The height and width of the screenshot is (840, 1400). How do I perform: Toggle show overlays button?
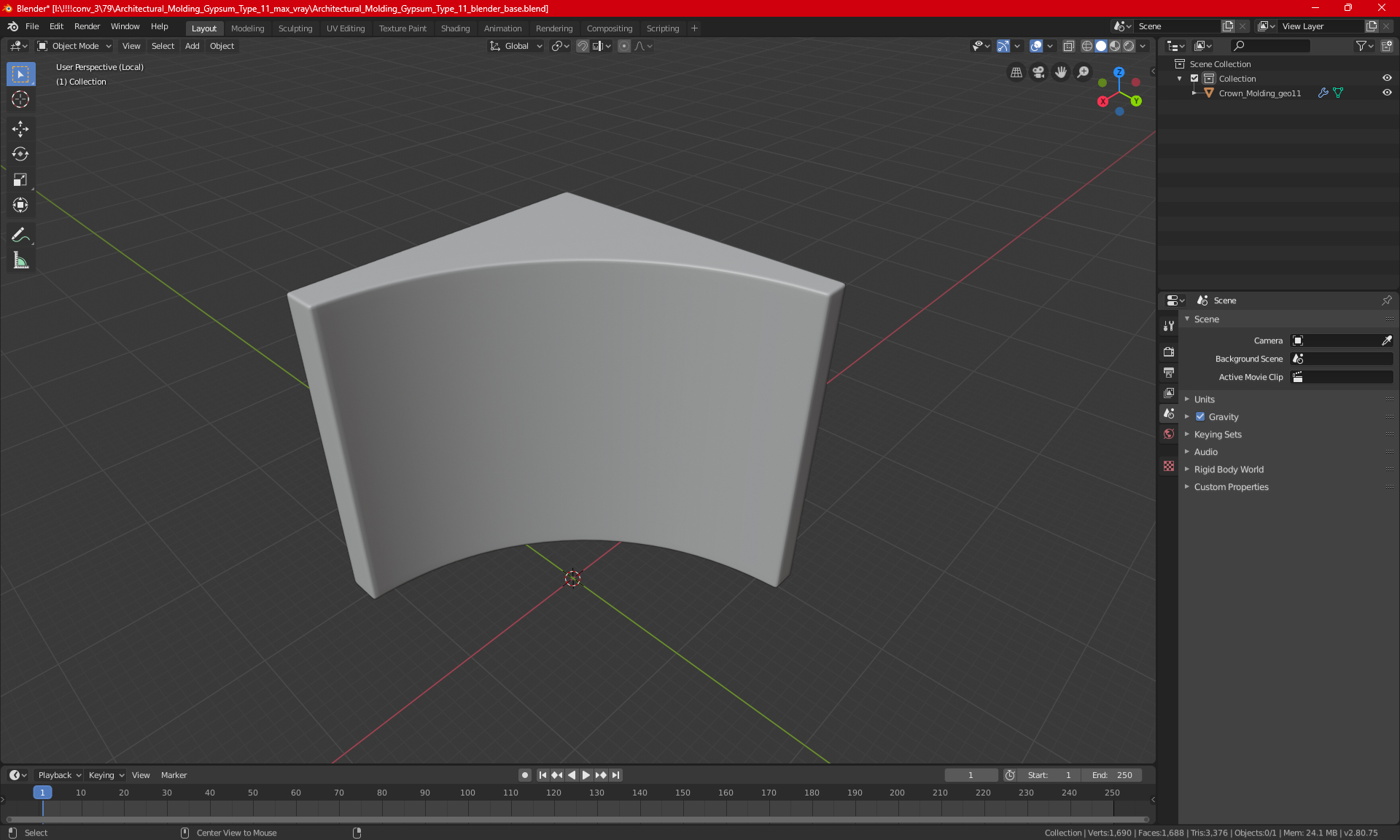(1036, 46)
